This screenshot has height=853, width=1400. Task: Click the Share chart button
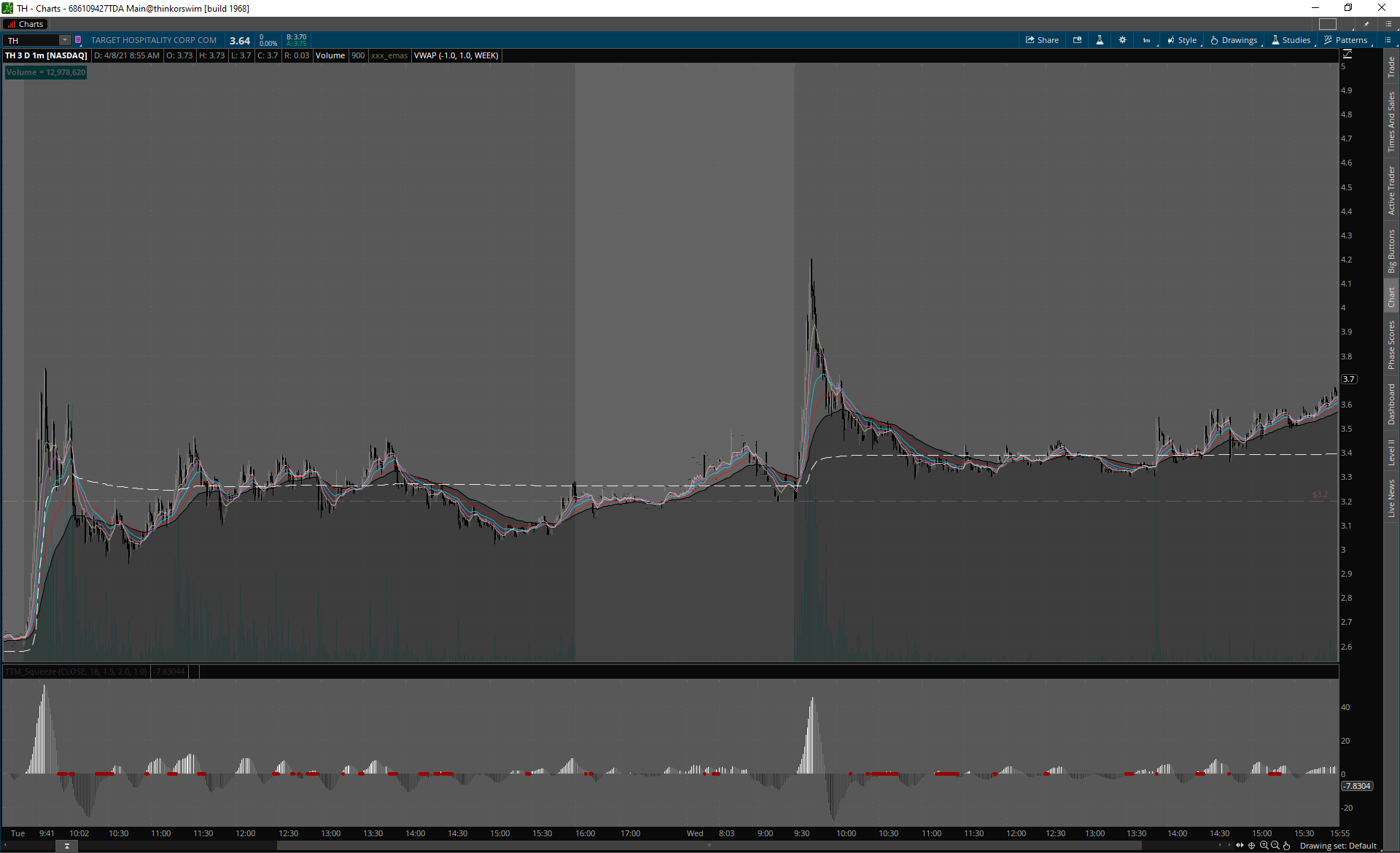(1042, 40)
